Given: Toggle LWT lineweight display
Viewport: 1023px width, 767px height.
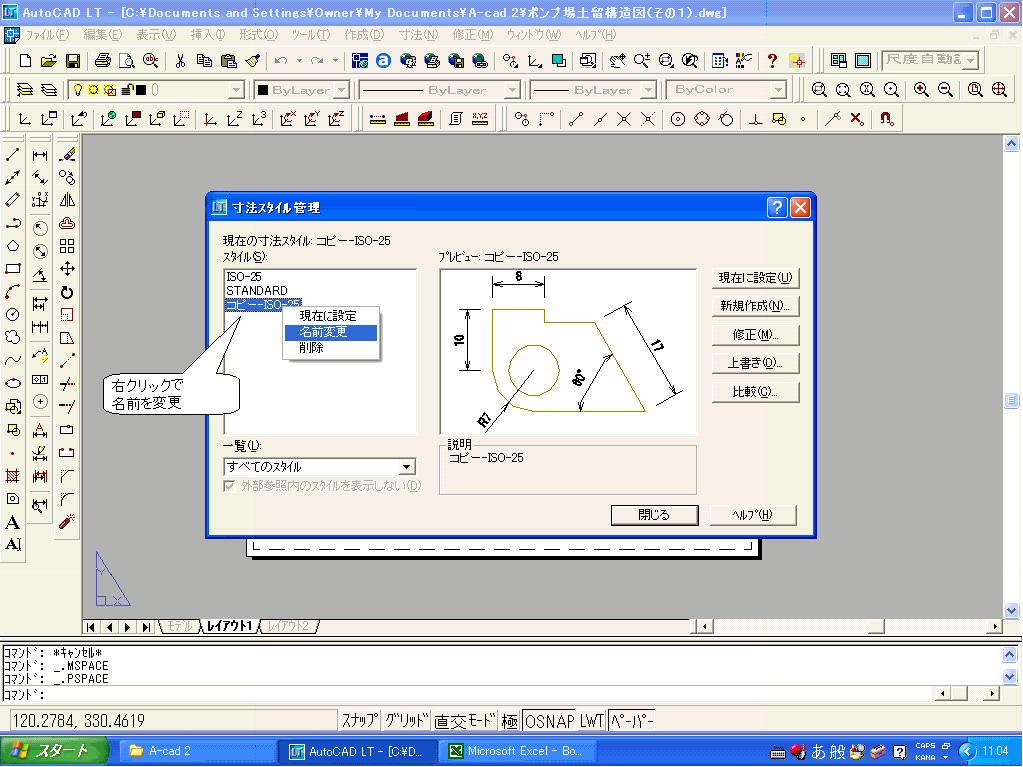Looking at the screenshot, I should (x=592, y=721).
